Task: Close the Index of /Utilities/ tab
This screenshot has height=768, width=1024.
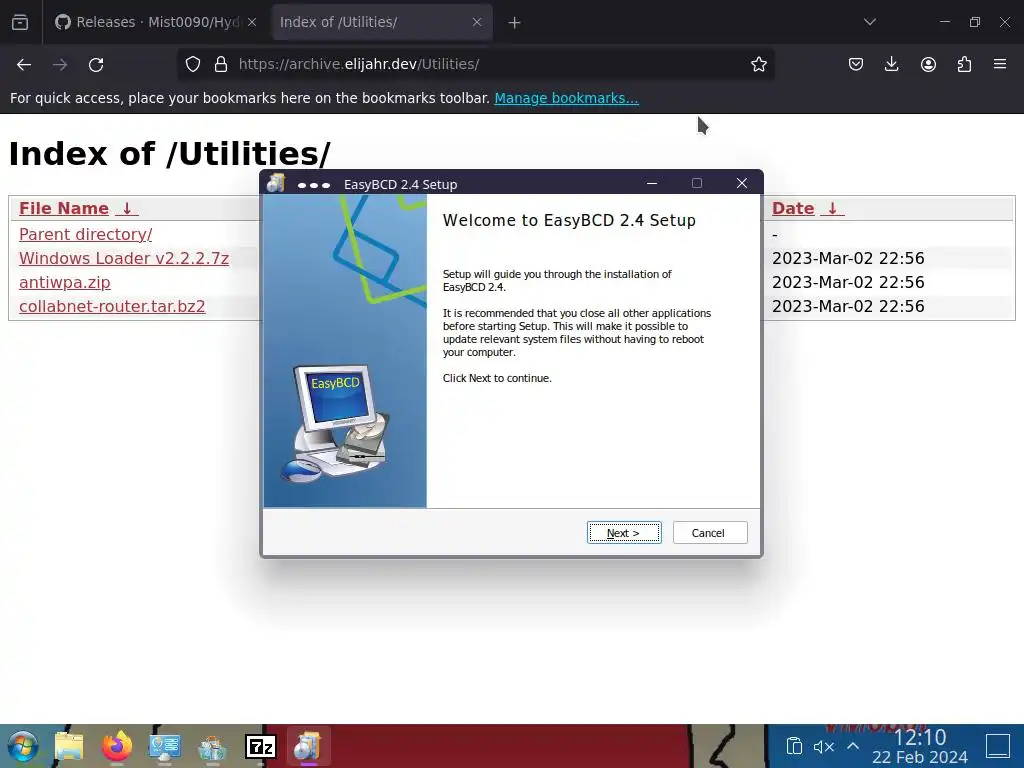Action: [477, 22]
